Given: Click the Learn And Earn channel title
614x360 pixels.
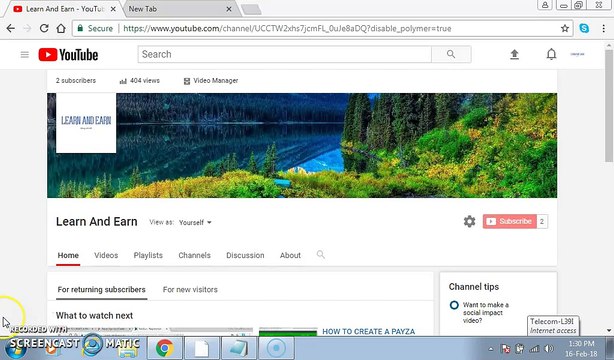Looking at the screenshot, I should click(97, 221).
